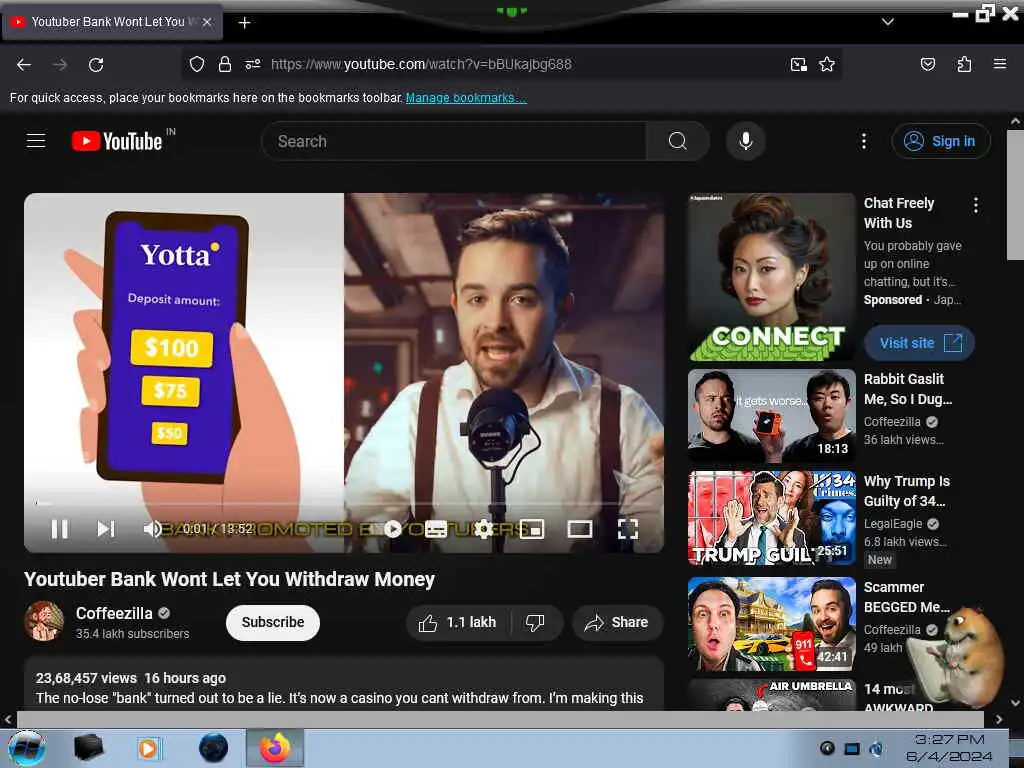
Task: Mute the video volume
Action: pyautogui.click(x=152, y=529)
